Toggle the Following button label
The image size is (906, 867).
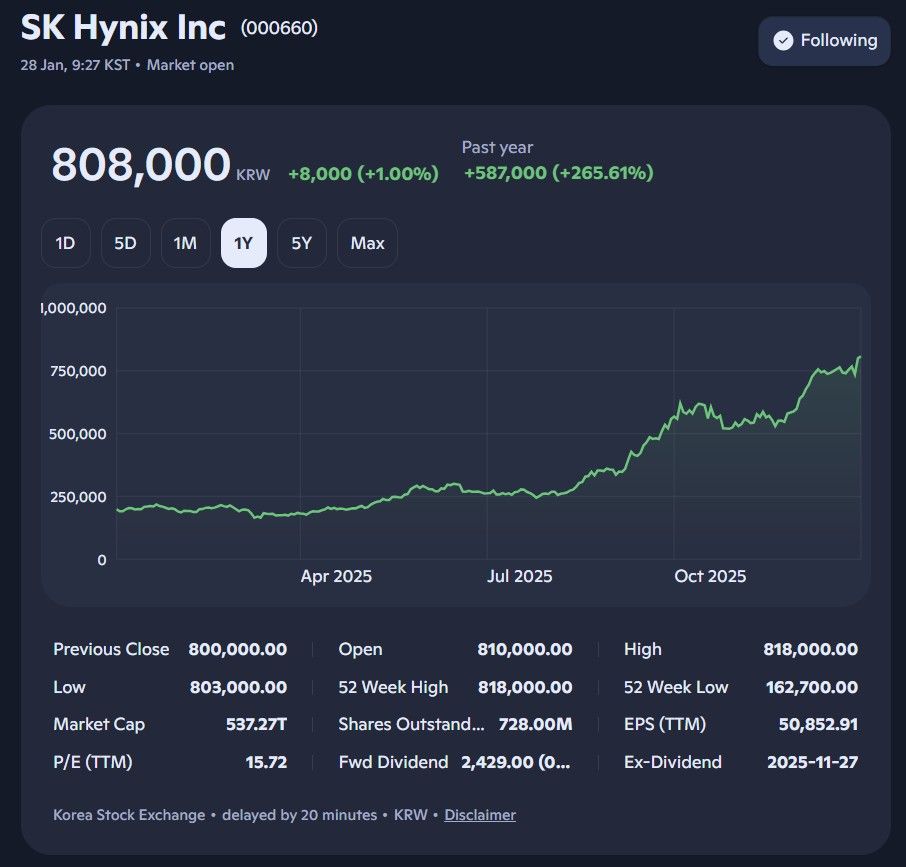coord(838,40)
